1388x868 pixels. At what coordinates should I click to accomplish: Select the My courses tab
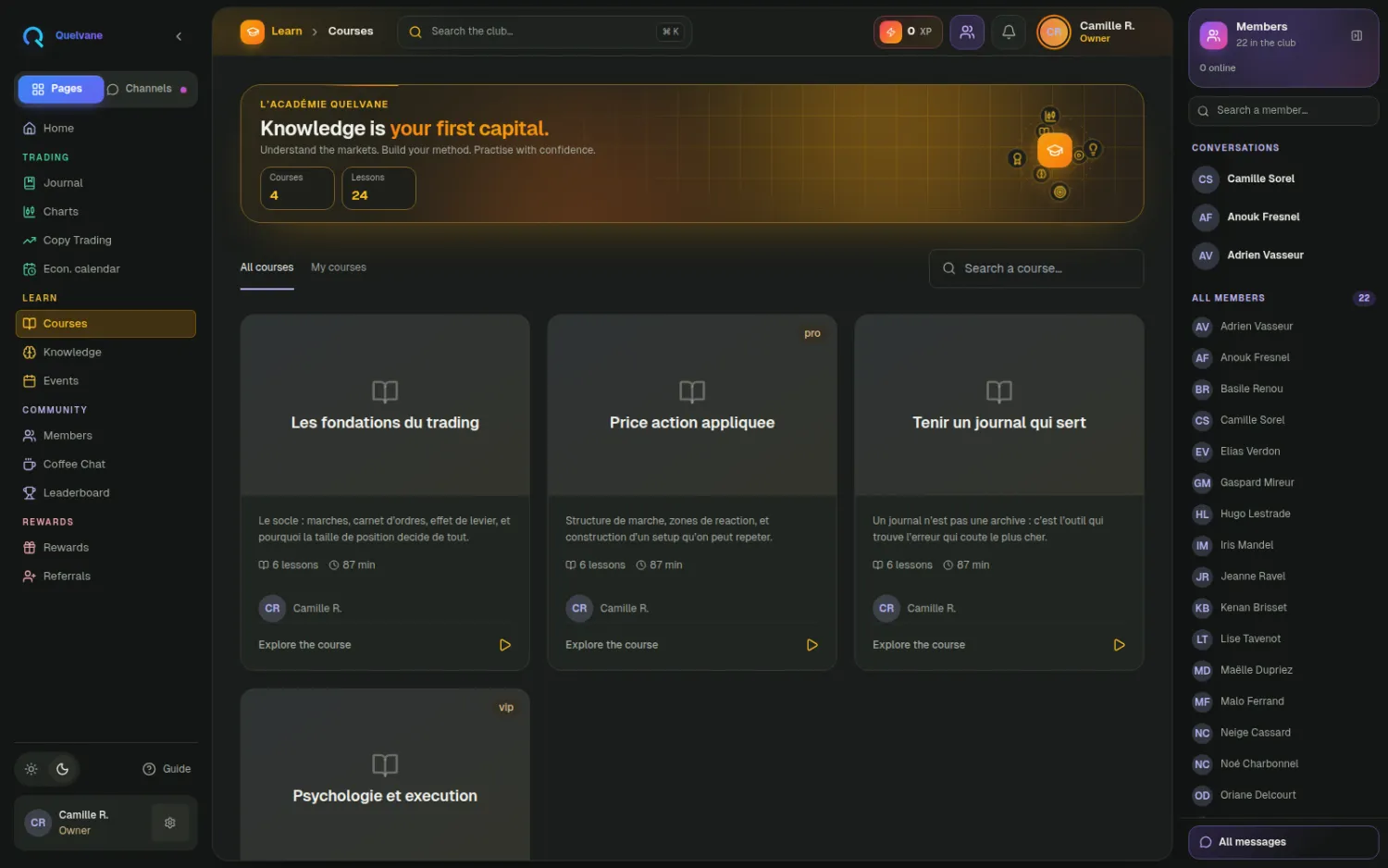339,267
